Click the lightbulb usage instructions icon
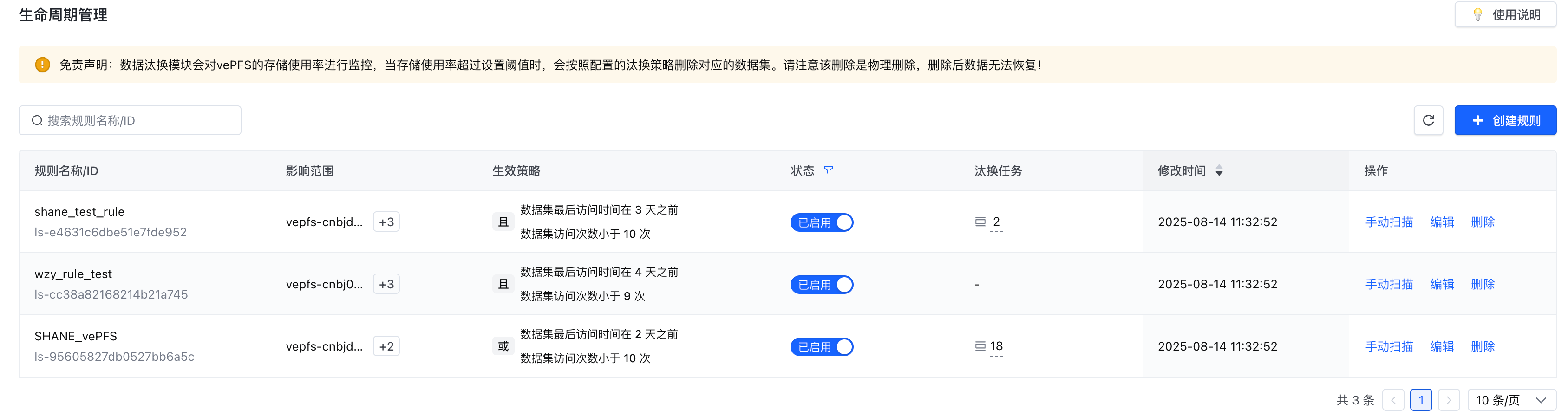The width and height of the screenshot is (1568, 417). (x=1477, y=14)
